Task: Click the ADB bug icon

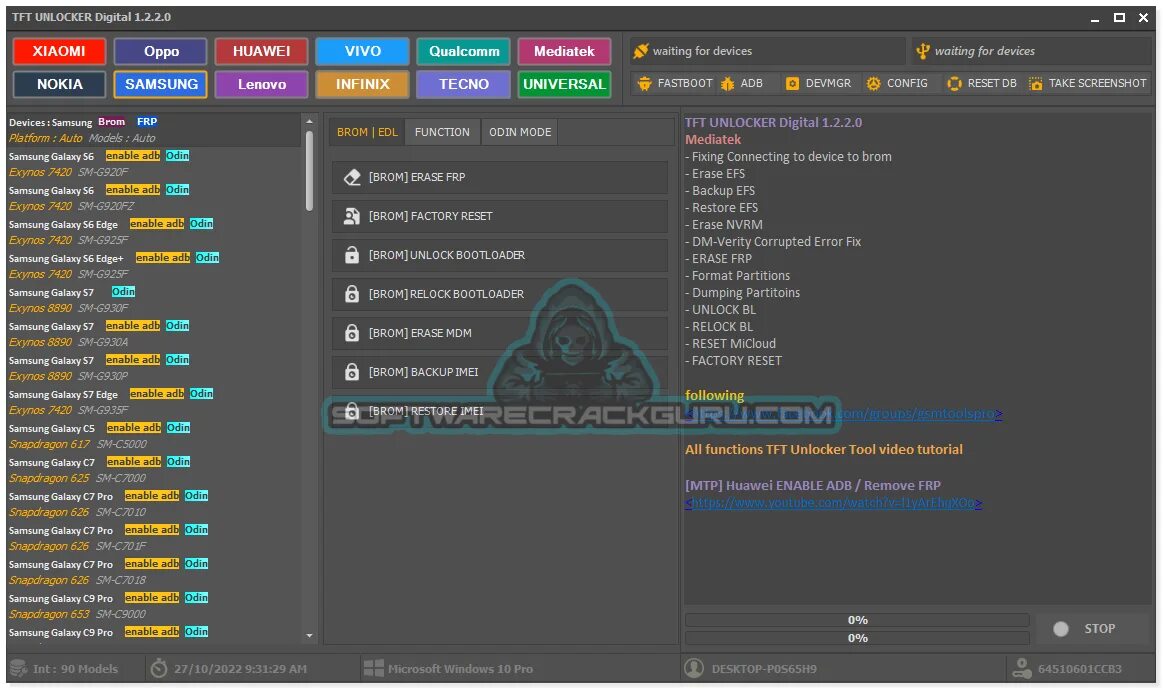Action: (x=728, y=83)
